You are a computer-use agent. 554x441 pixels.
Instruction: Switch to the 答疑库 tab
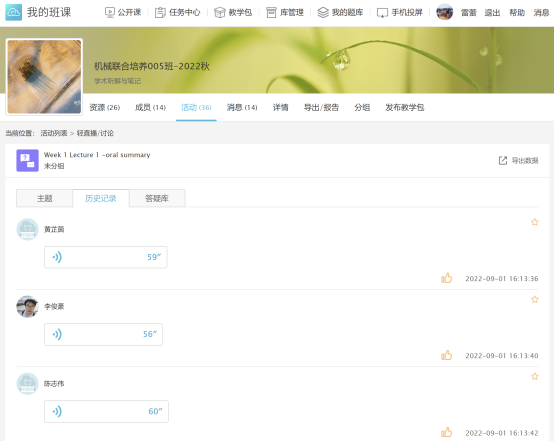tap(157, 198)
